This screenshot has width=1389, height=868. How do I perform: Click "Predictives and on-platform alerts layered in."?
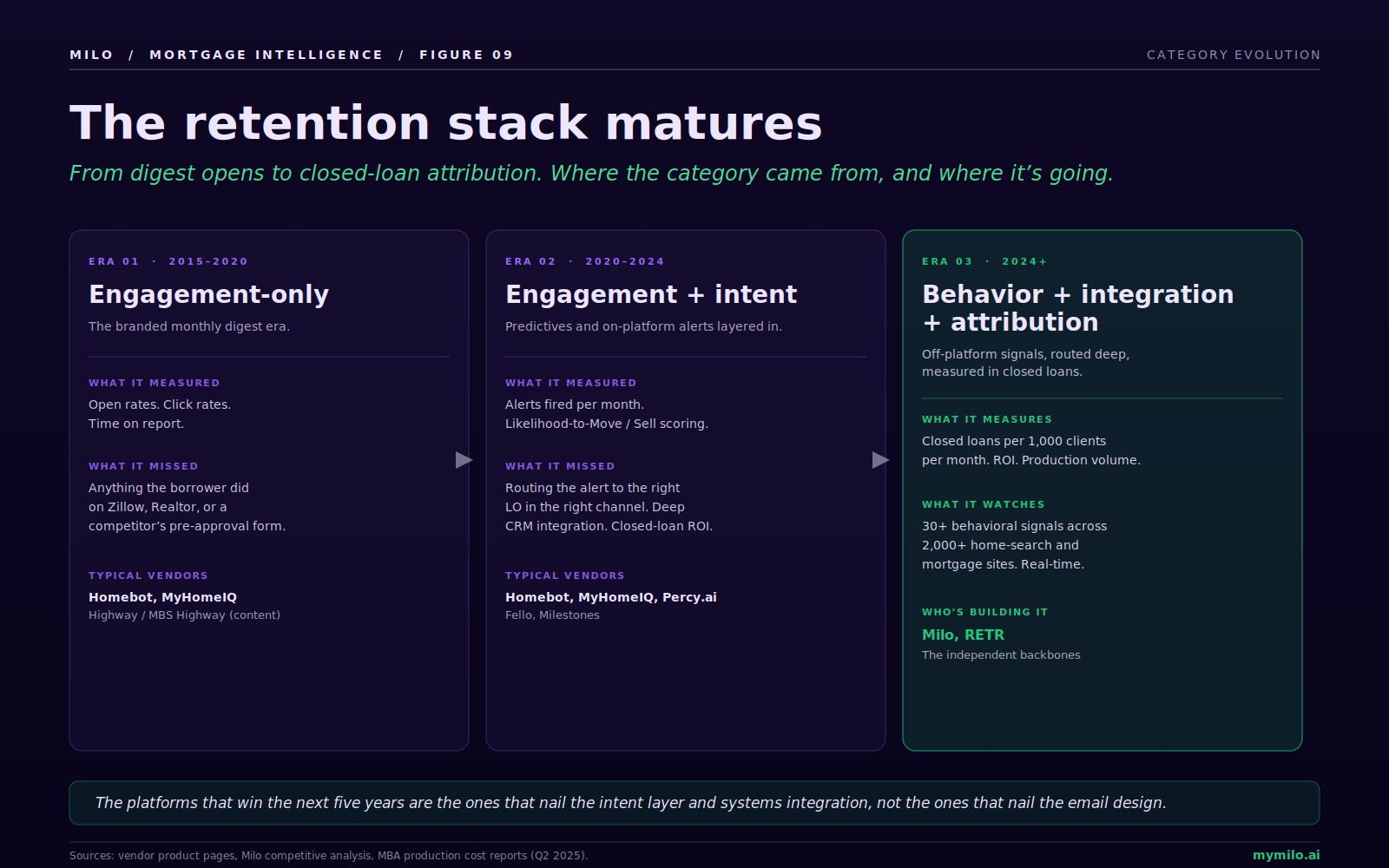click(x=643, y=326)
